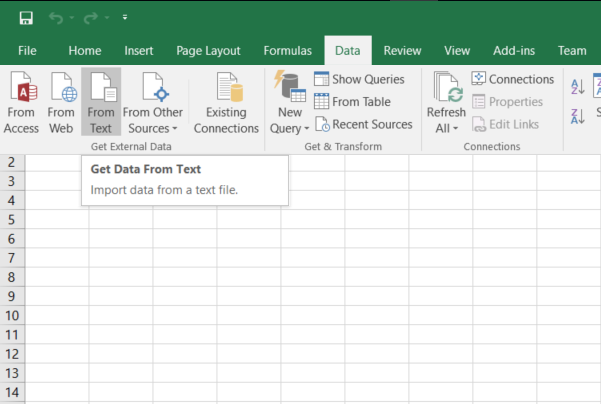
Task: Open the Redo history dropdown arrow
Action: pyautogui.click(x=107, y=18)
